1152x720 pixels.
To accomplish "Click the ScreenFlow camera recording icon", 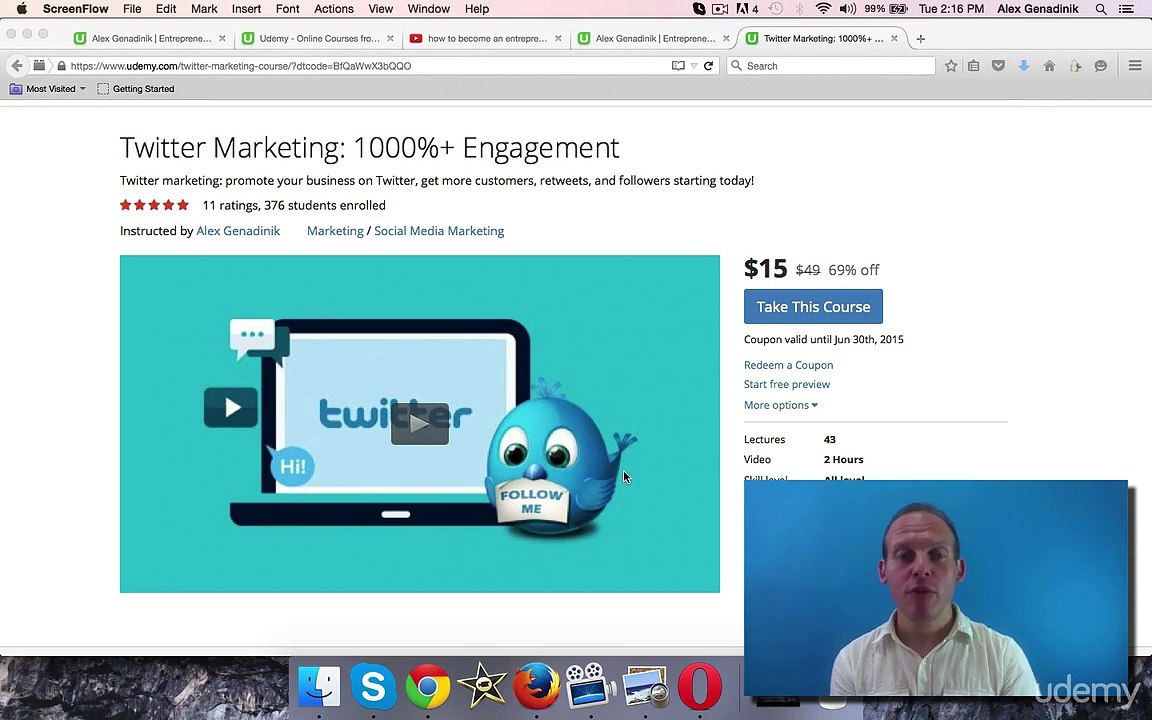I will pyautogui.click(x=720, y=9).
